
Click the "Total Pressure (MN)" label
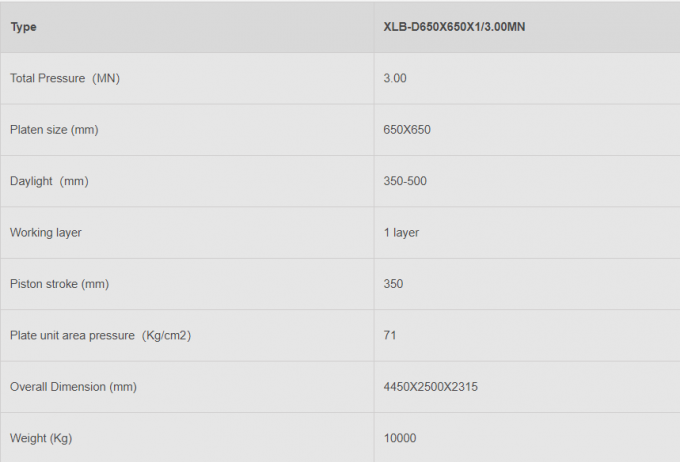click(x=65, y=78)
